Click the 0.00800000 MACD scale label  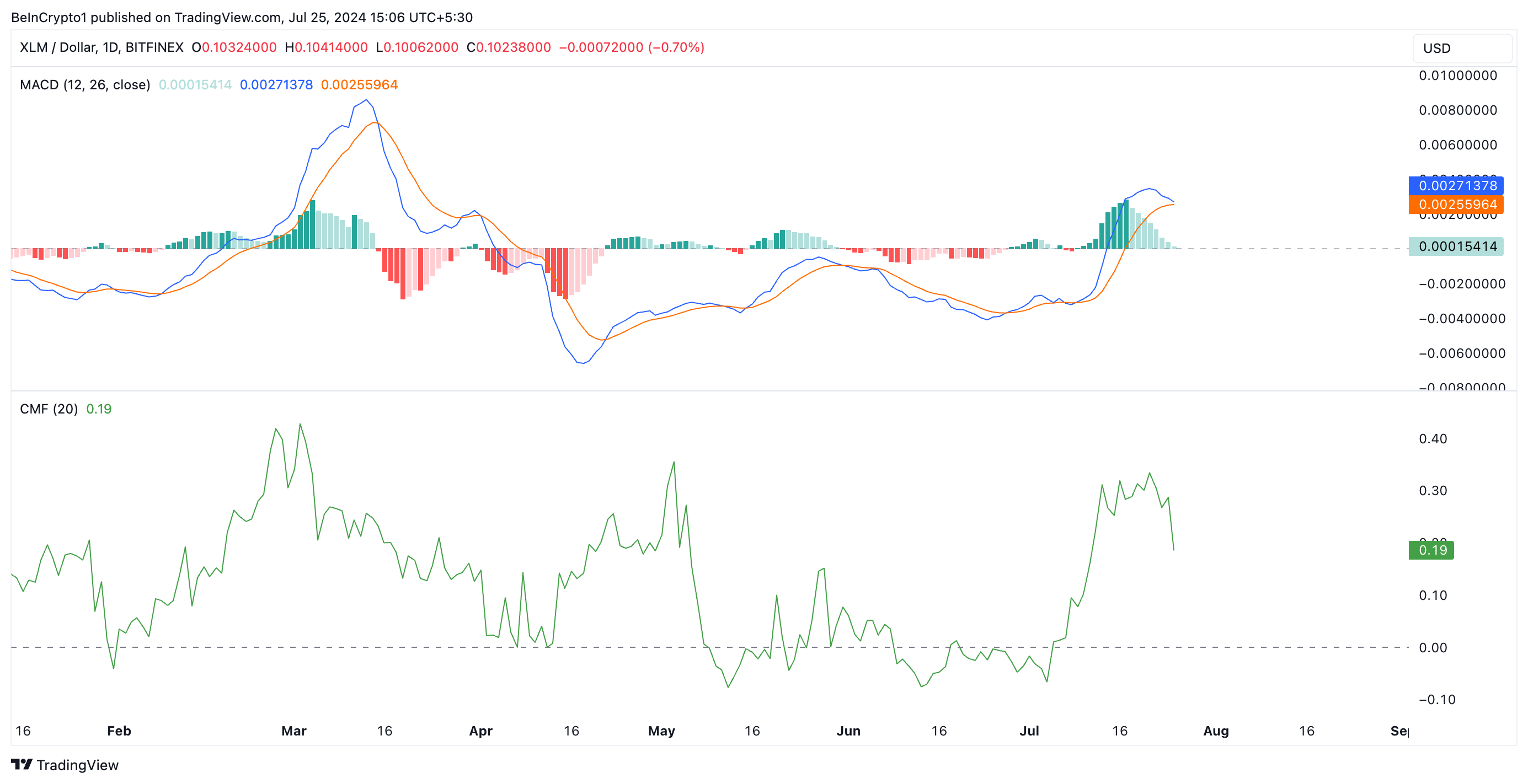[1457, 110]
